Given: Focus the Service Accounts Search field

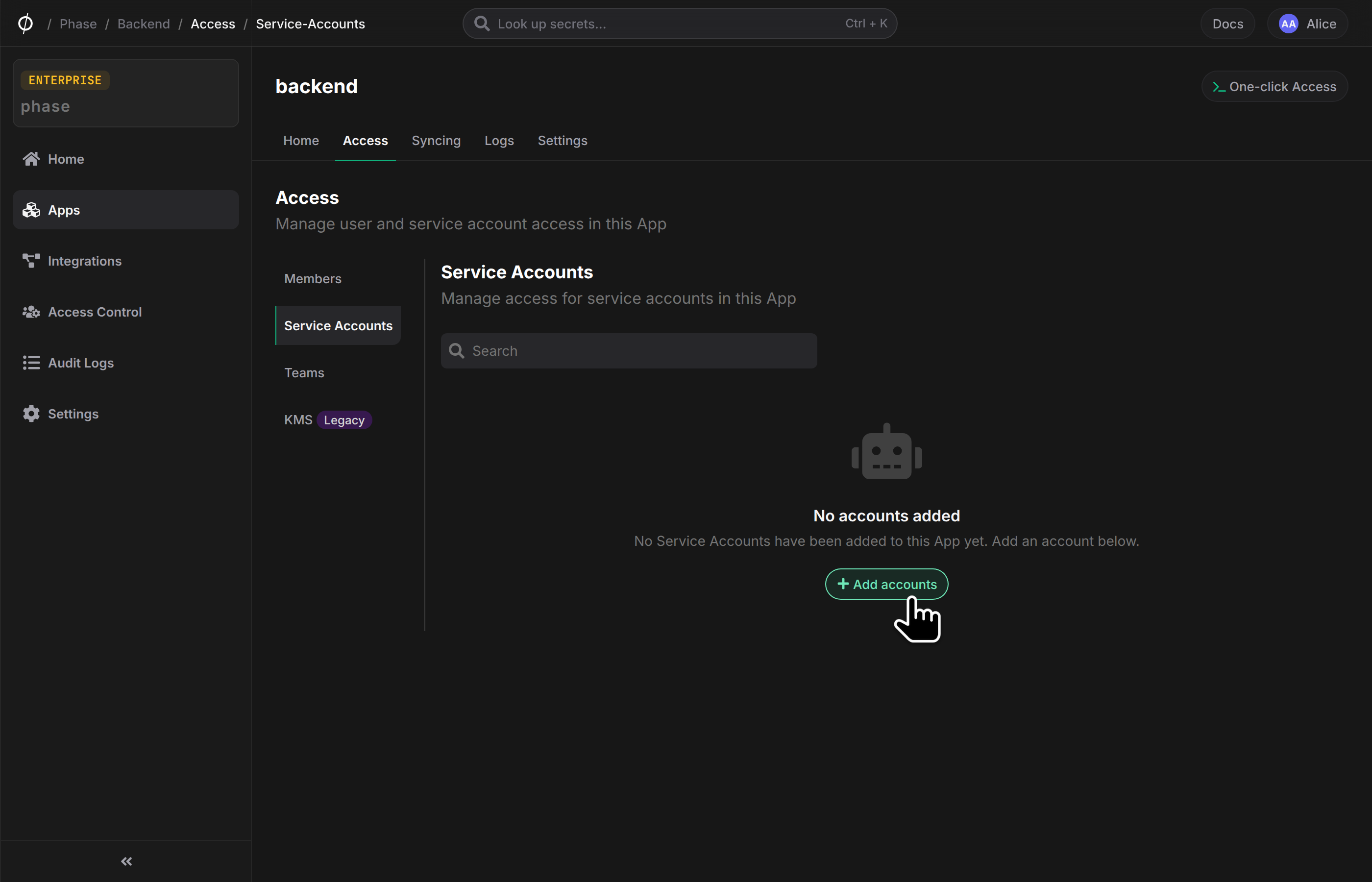Looking at the screenshot, I should click(629, 350).
